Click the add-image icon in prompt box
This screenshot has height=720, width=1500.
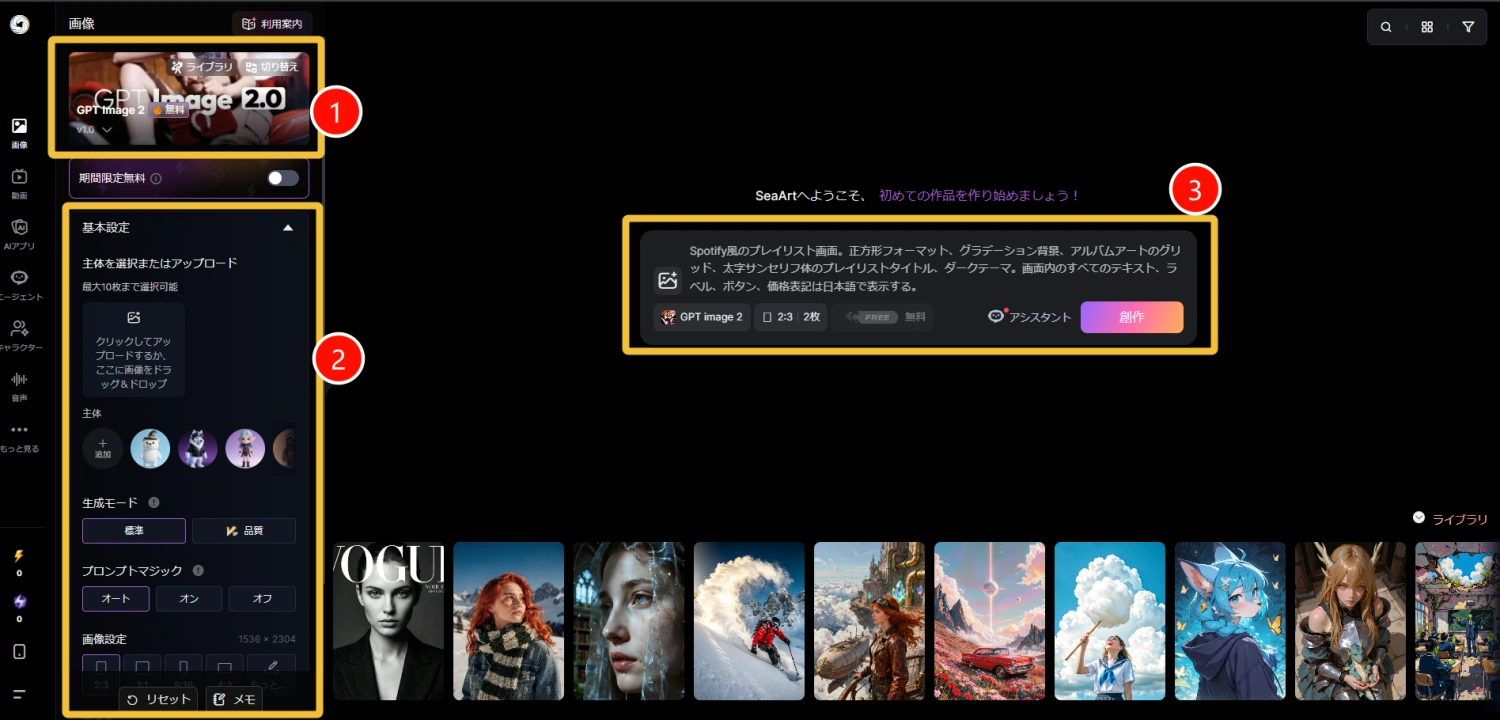tap(667, 281)
